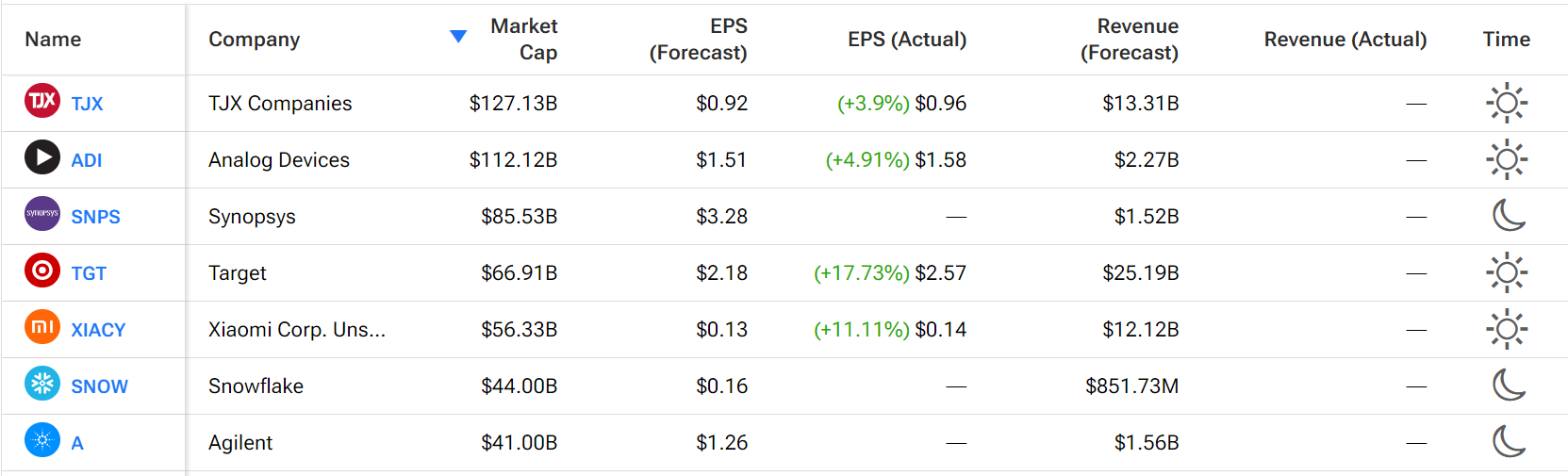
Task: Sort by EPS (Forecast) column header
Action: point(699,40)
